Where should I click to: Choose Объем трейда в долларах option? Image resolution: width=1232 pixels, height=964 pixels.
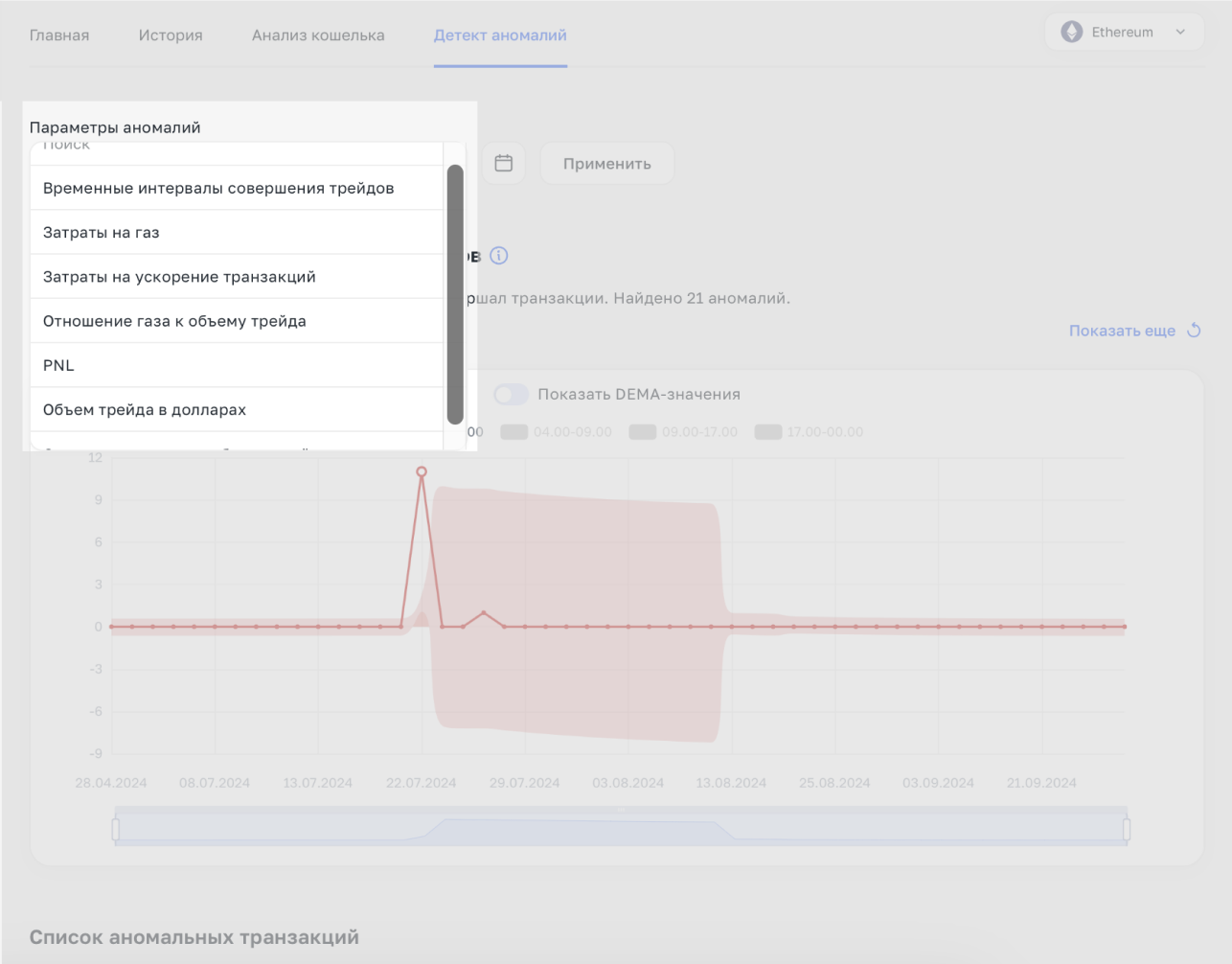coord(237,409)
